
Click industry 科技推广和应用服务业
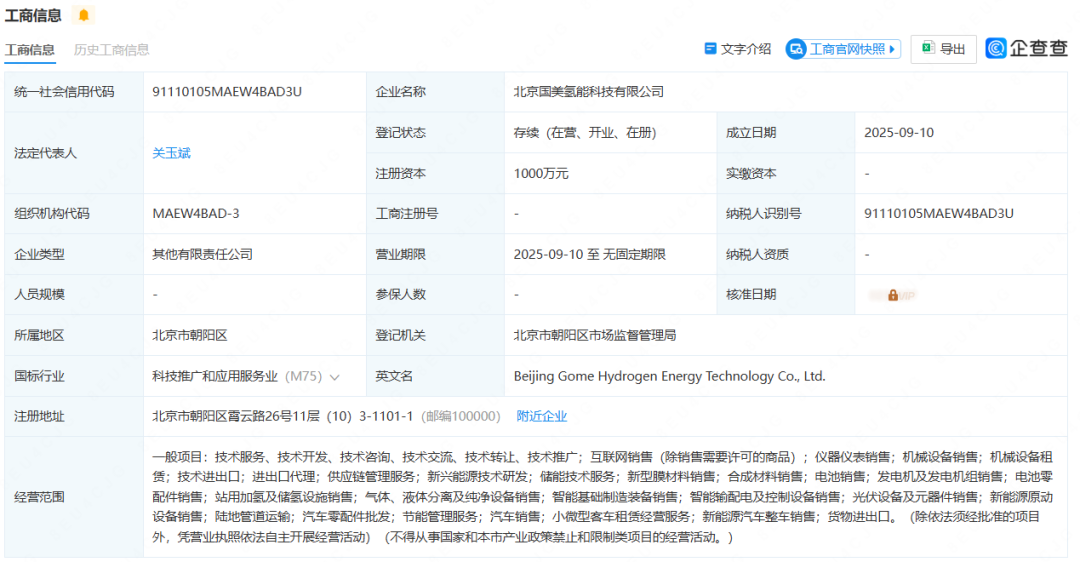[x=215, y=376]
